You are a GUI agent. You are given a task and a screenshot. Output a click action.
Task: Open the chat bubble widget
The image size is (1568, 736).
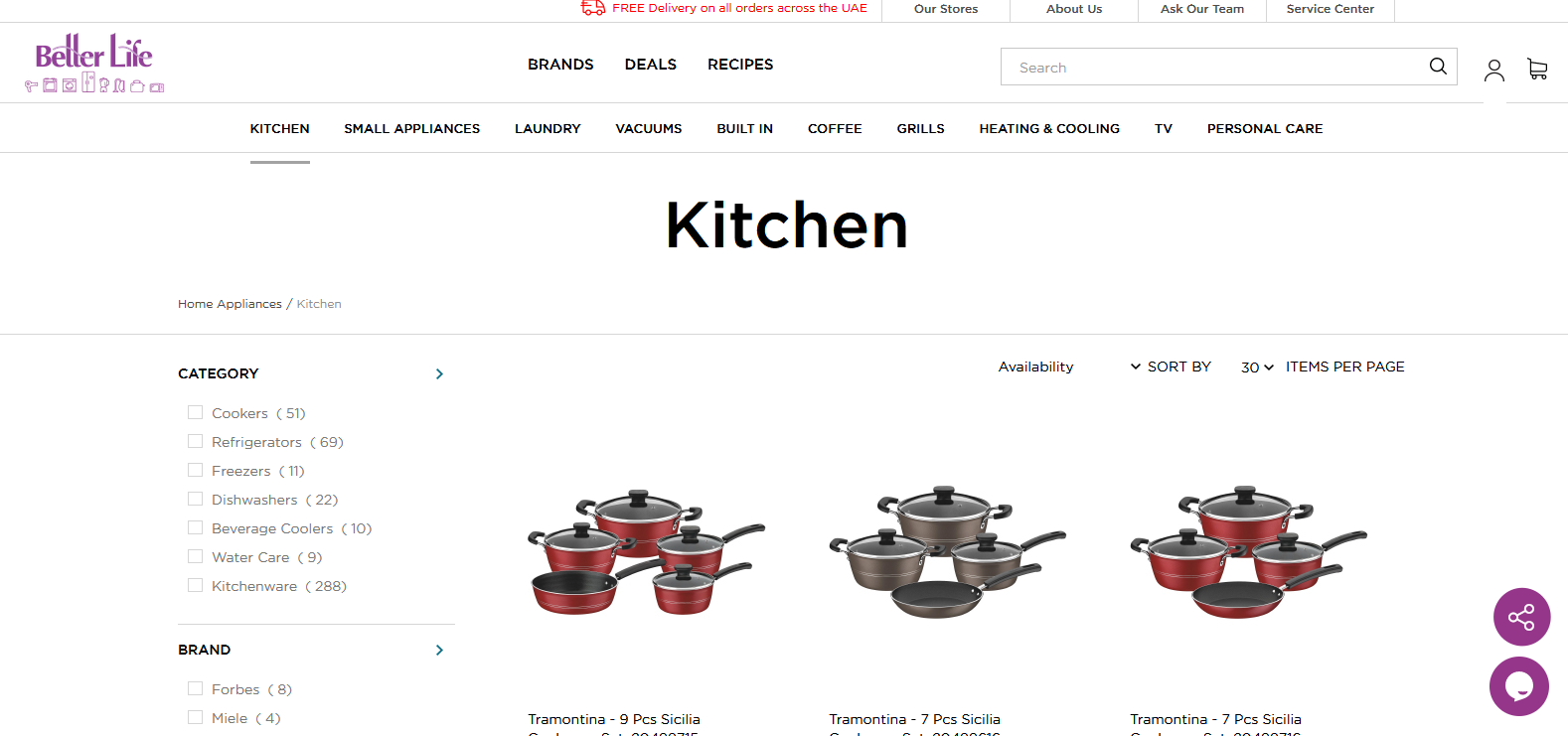point(1519,686)
